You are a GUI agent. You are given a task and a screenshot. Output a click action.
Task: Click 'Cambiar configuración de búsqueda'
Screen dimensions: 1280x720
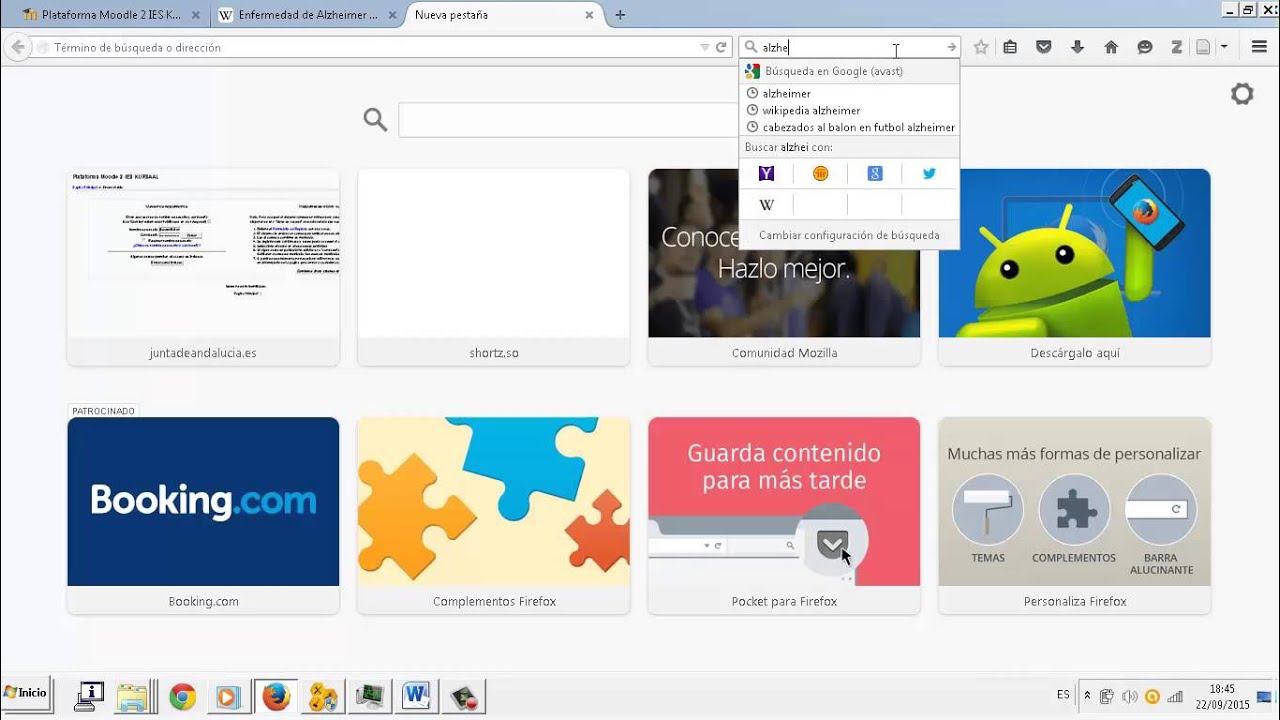849,235
